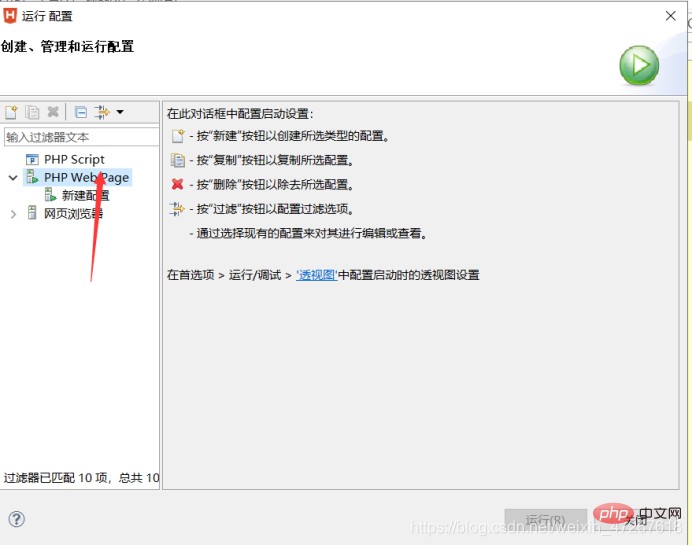The height and width of the screenshot is (546, 692).
Task: Open the 透视图 preferences link
Action: point(316,275)
